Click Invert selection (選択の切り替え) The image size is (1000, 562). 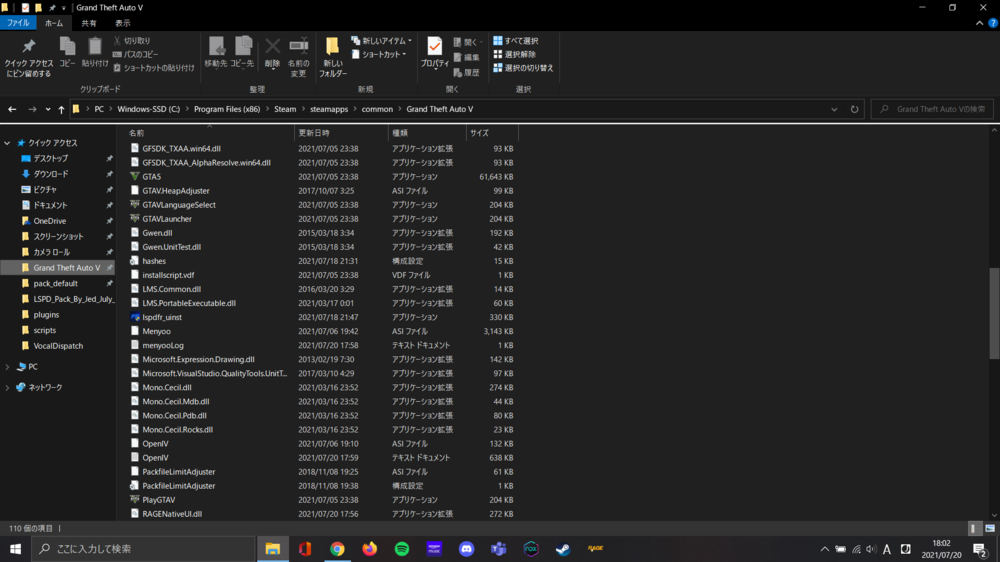523,68
